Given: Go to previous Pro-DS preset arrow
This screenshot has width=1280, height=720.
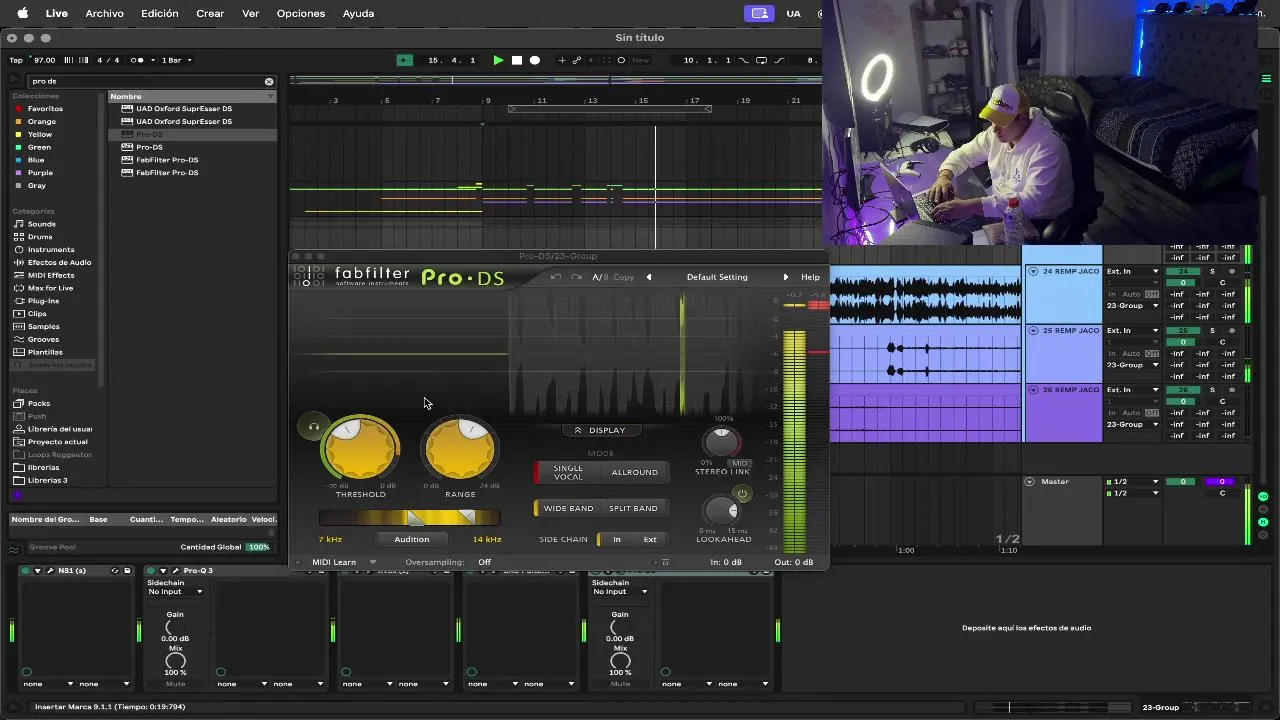Looking at the screenshot, I should coord(649,277).
